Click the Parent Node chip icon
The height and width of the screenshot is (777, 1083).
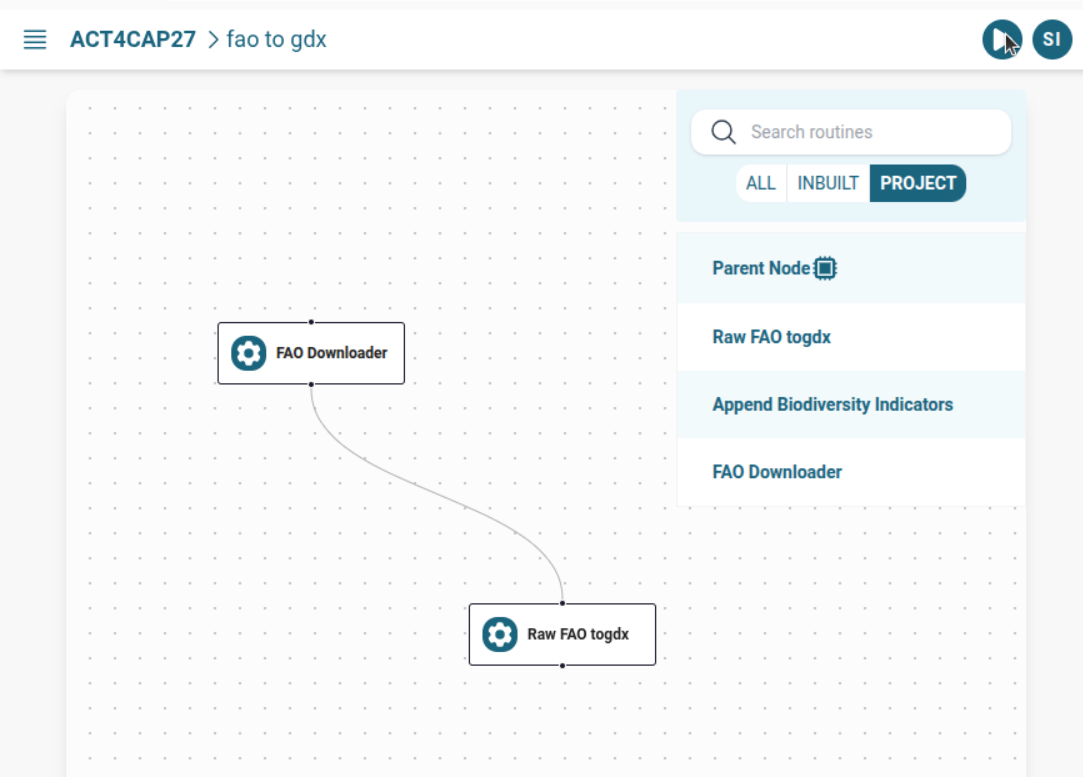tap(825, 268)
